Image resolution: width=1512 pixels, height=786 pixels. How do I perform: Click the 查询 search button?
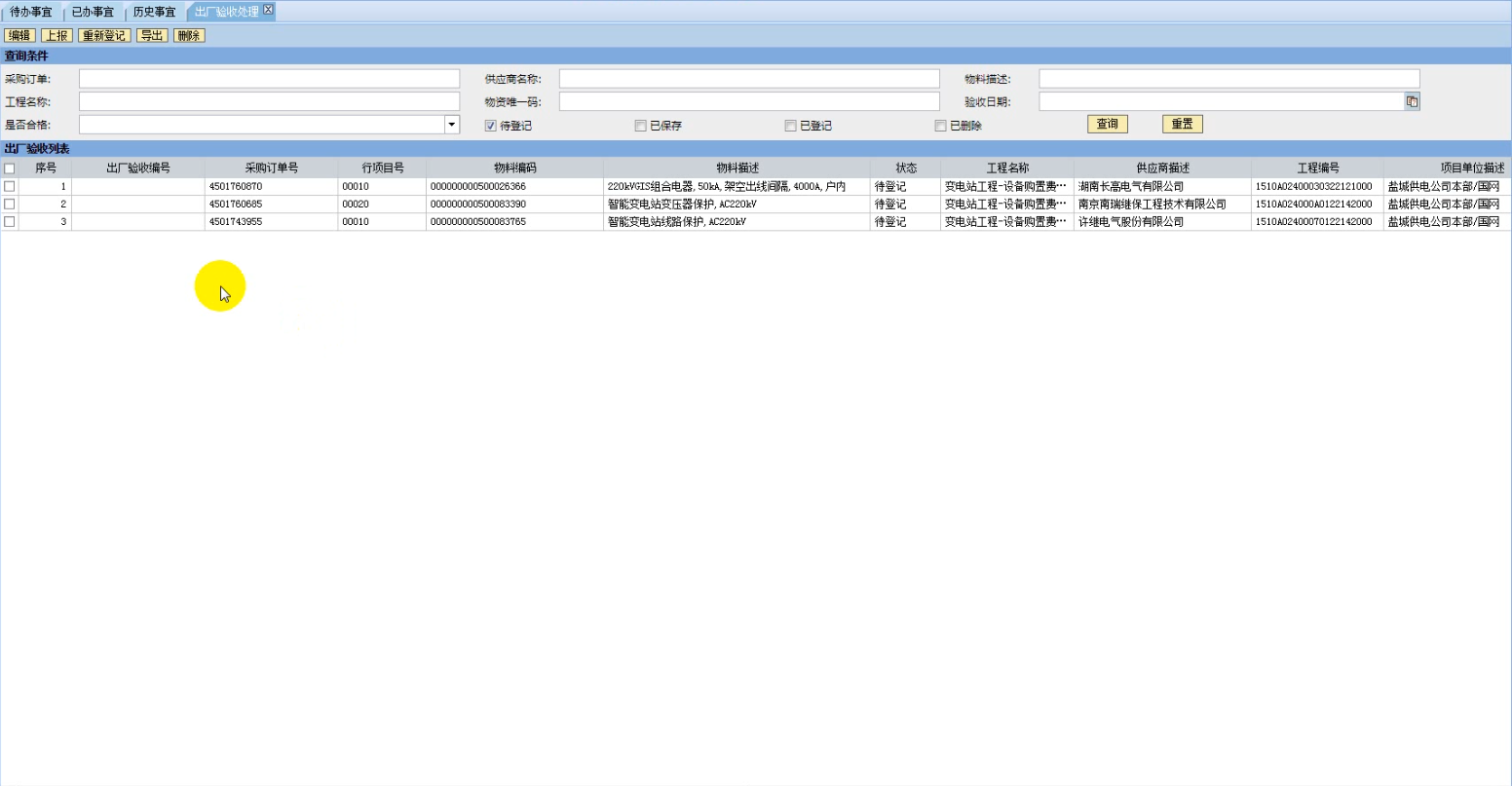(x=1107, y=125)
